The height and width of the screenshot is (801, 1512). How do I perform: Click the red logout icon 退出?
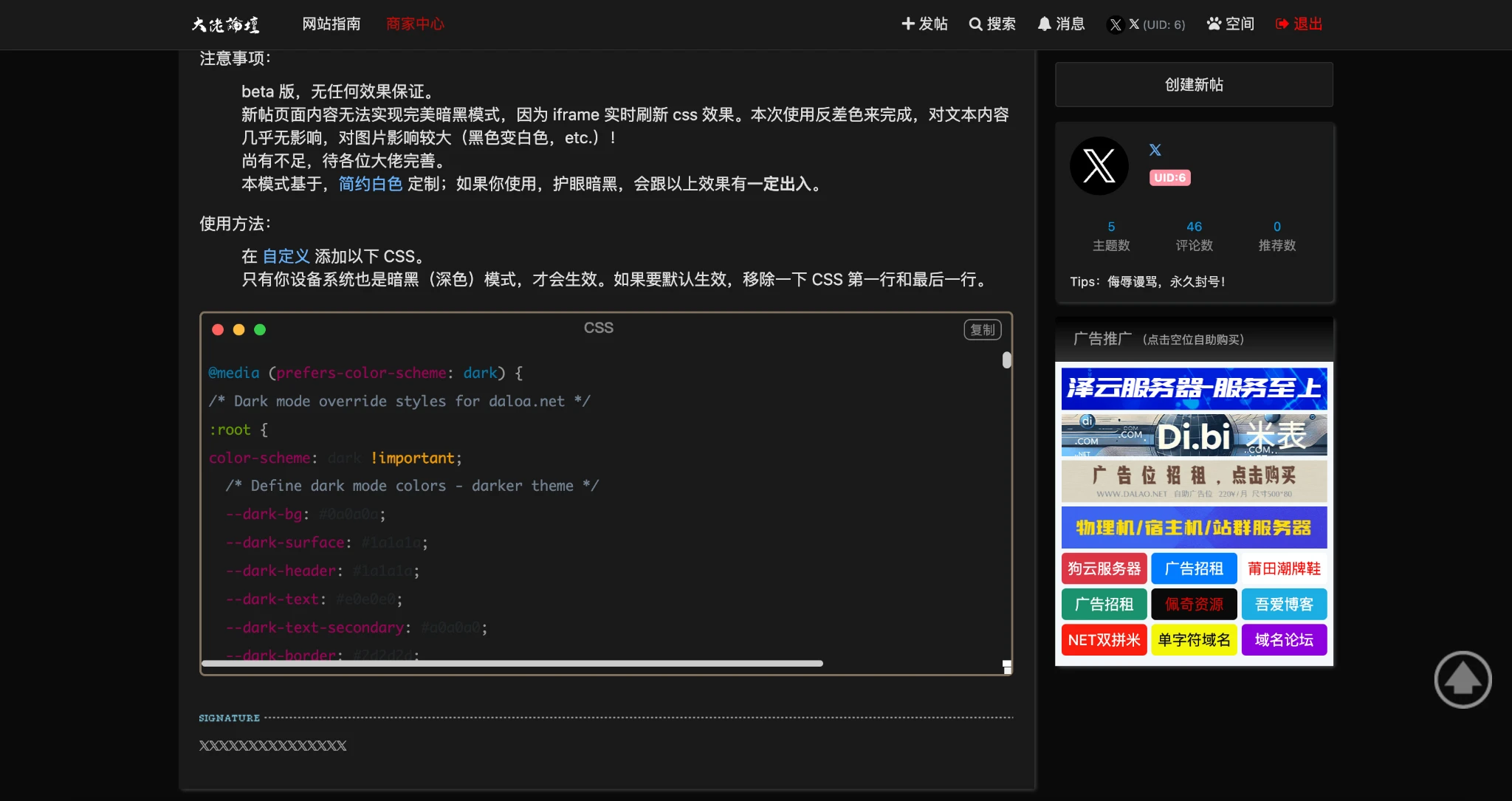1299,24
